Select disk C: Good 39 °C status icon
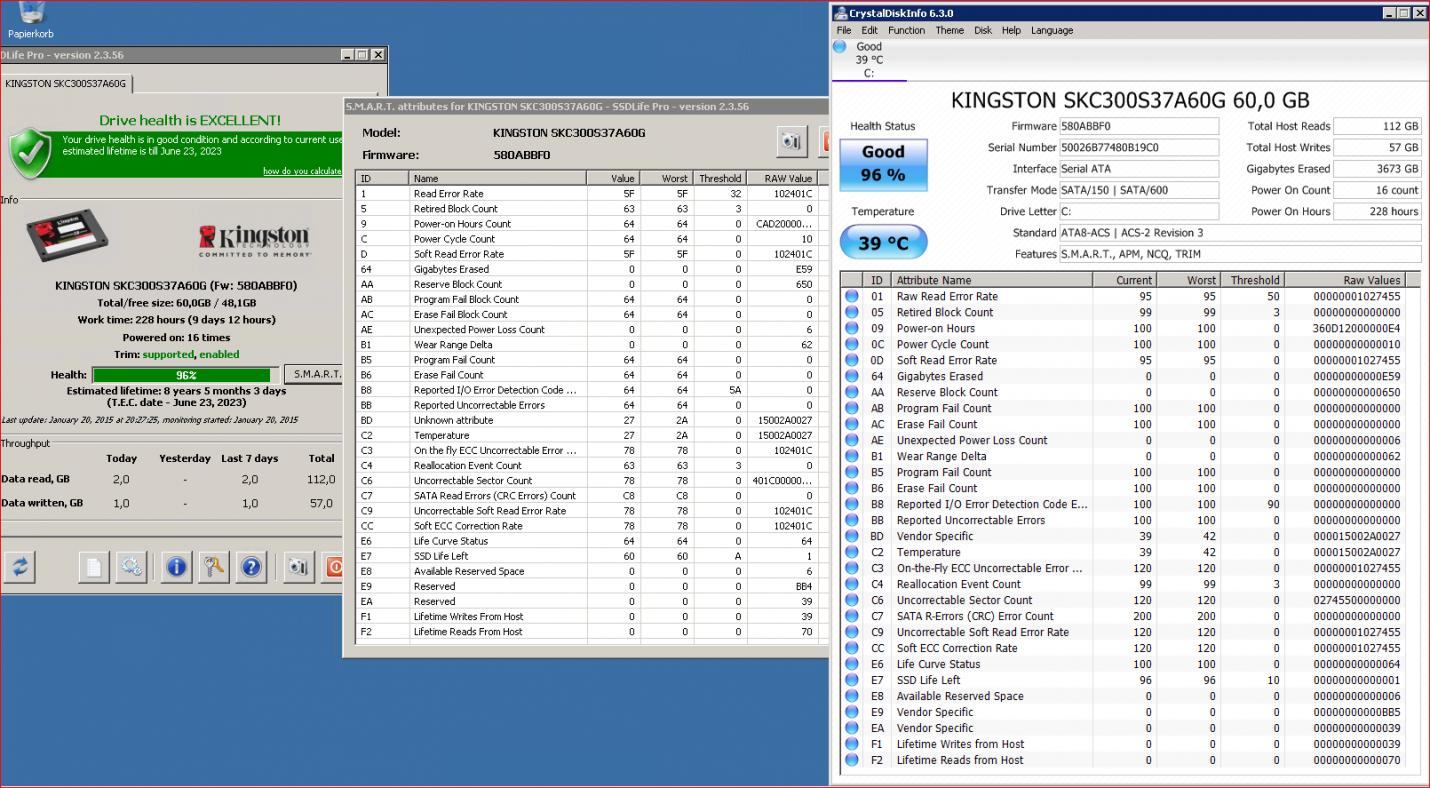Image resolution: width=1430 pixels, height=788 pixels. pos(840,46)
